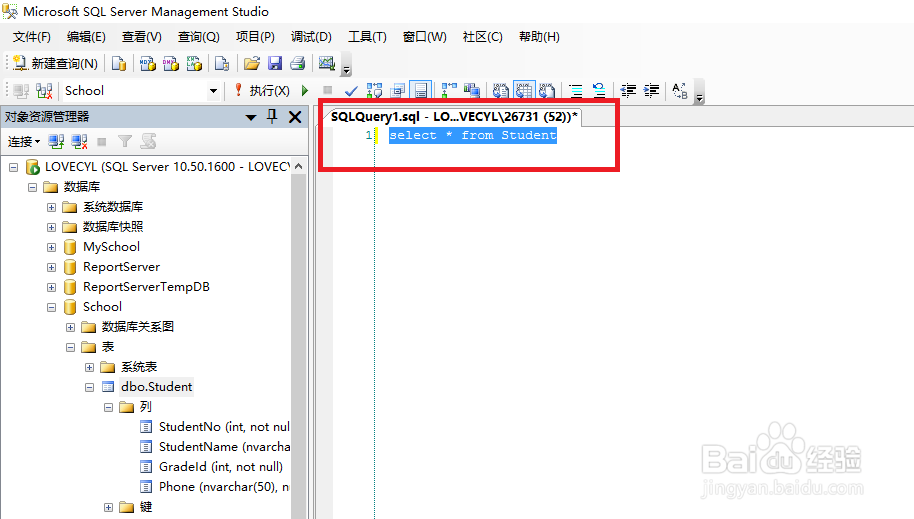Toggle Include Actual Execution Plan
Viewport: 914px width, 519px height.
(x=449, y=90)
